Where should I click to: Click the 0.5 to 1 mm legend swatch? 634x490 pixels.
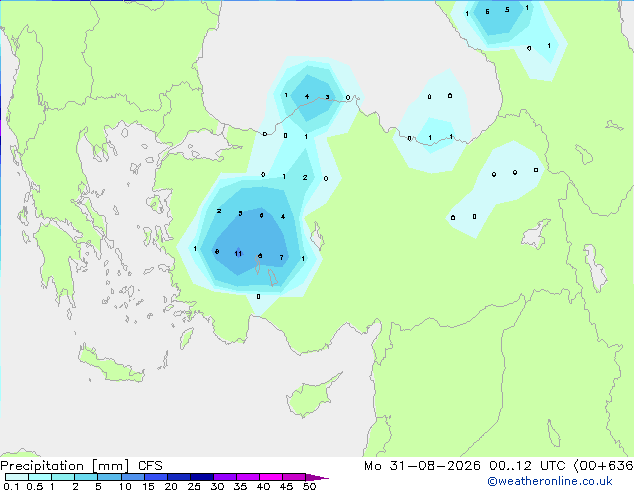click(40, 477)
